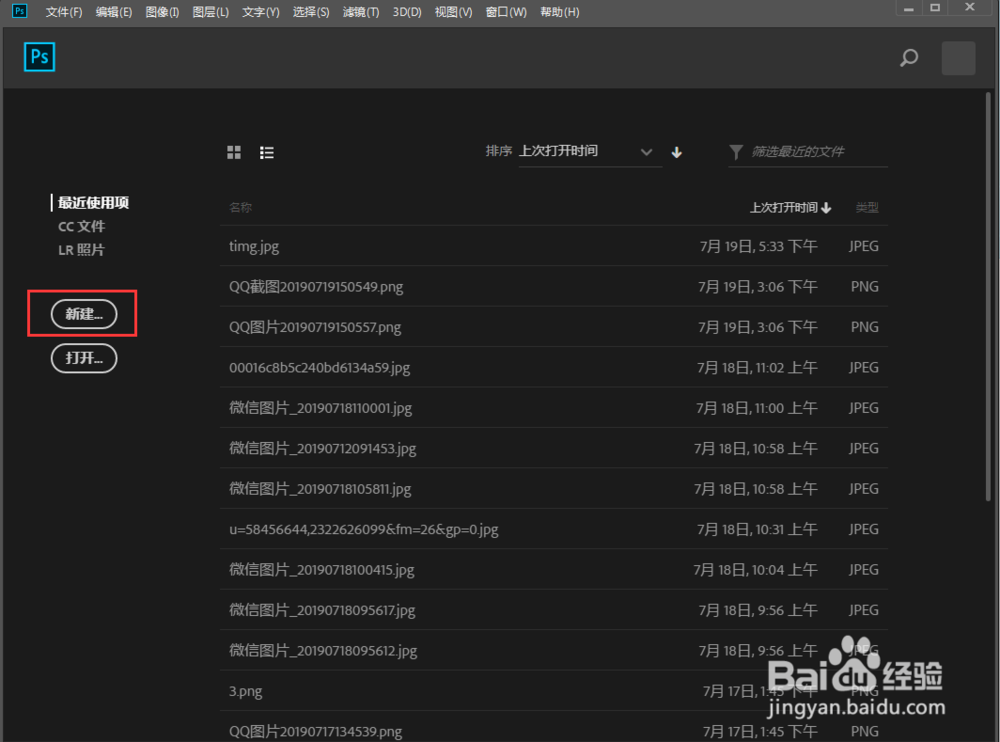Switch to grid thumbnail view icon
The image size is (1000, 742).
point(234,152)
